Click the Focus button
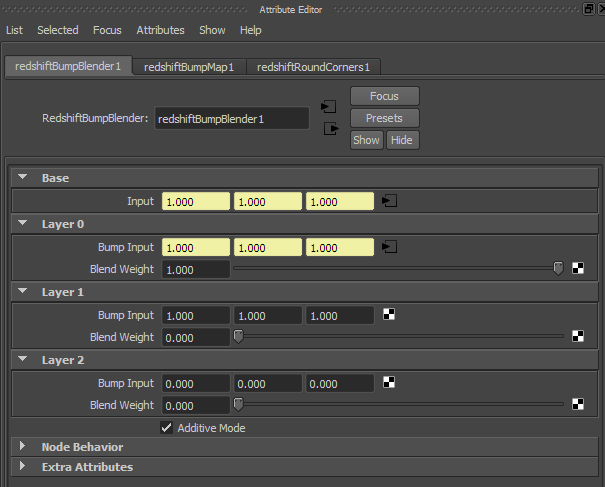 click(385, 96)
